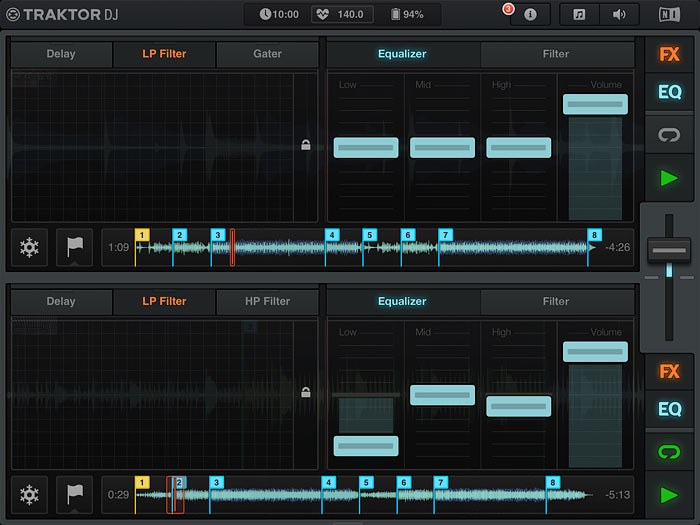
Task: Open the lower deck cue flag icon
Action: [75, 494]
